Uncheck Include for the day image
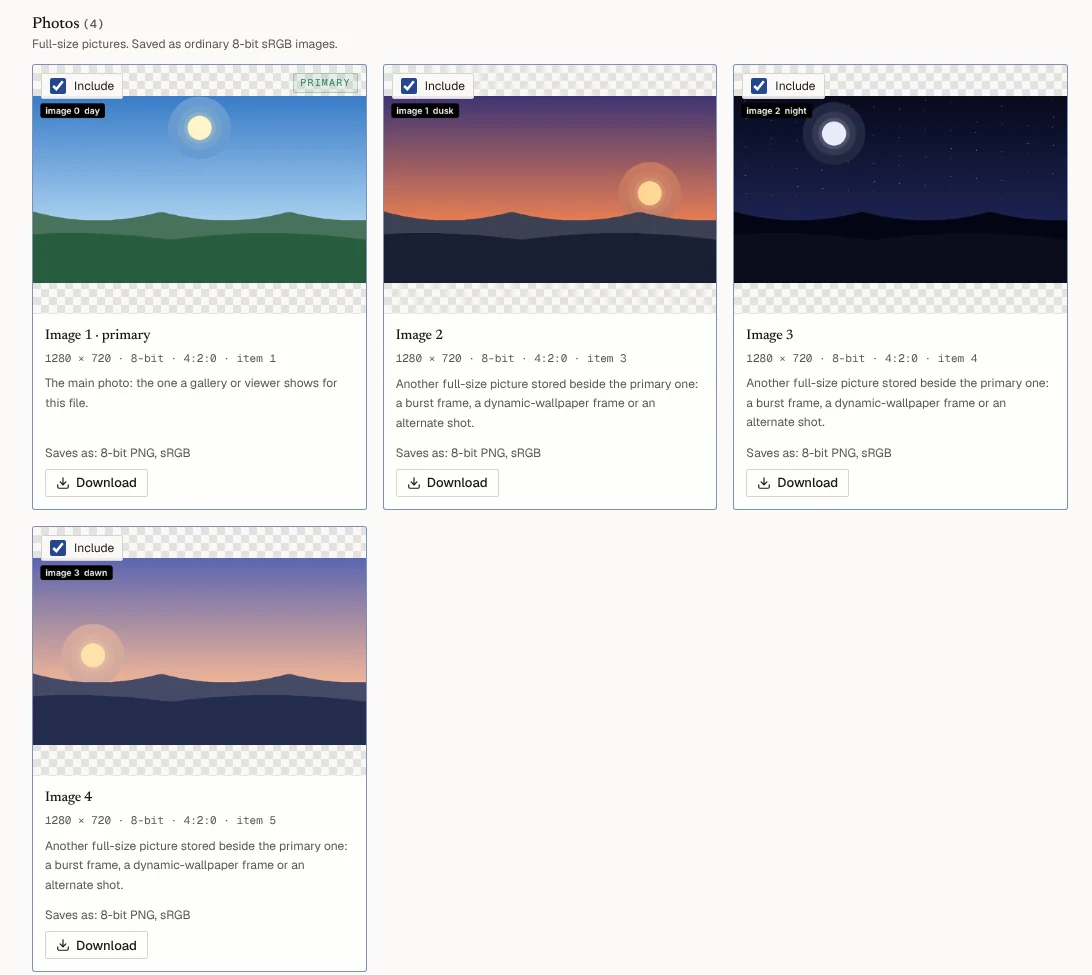The image size is (1092, 975). coord(58,86)
